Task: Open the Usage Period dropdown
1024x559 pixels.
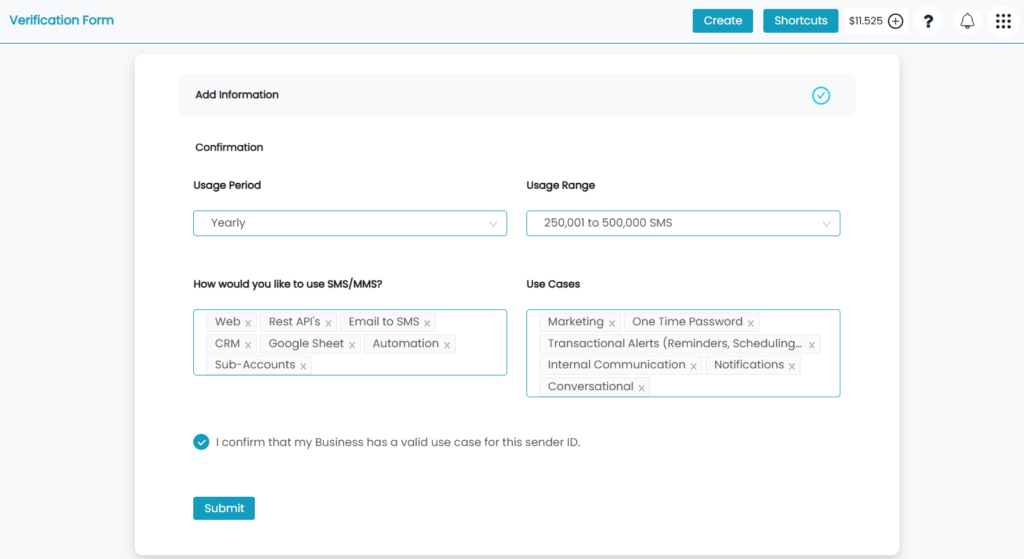Action: pos(350,223)
